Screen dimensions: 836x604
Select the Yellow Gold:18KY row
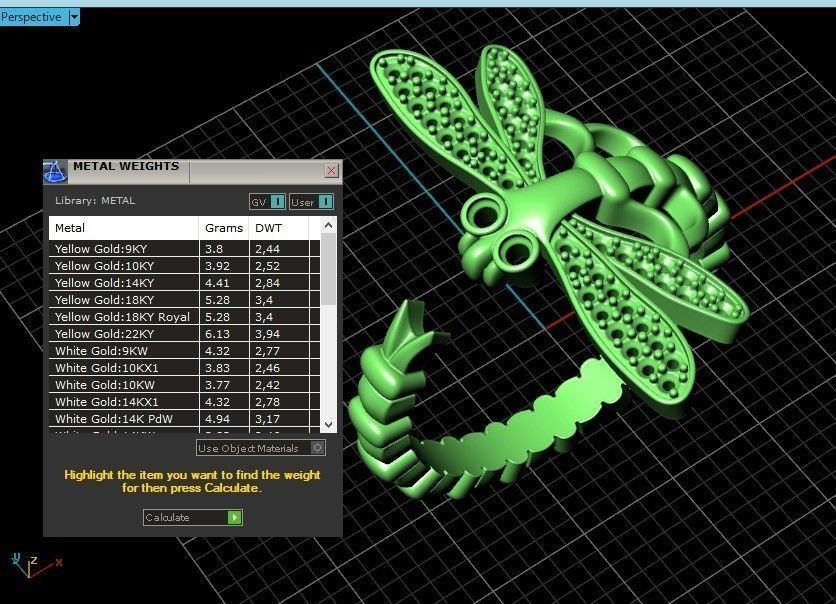point(184,300)
